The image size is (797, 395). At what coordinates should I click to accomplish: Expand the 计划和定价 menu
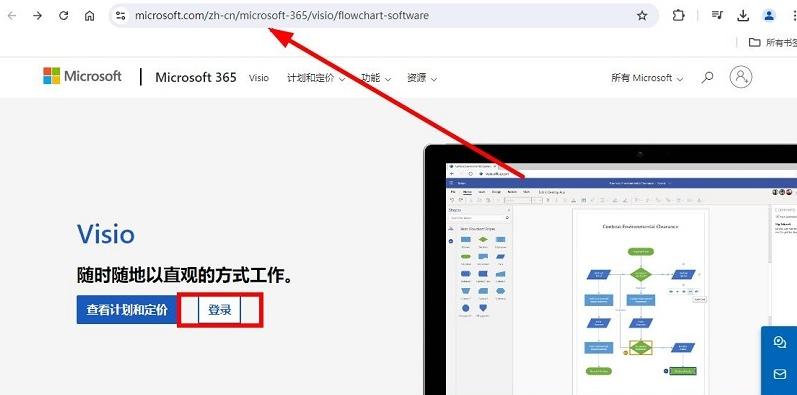tap(316, 78)
